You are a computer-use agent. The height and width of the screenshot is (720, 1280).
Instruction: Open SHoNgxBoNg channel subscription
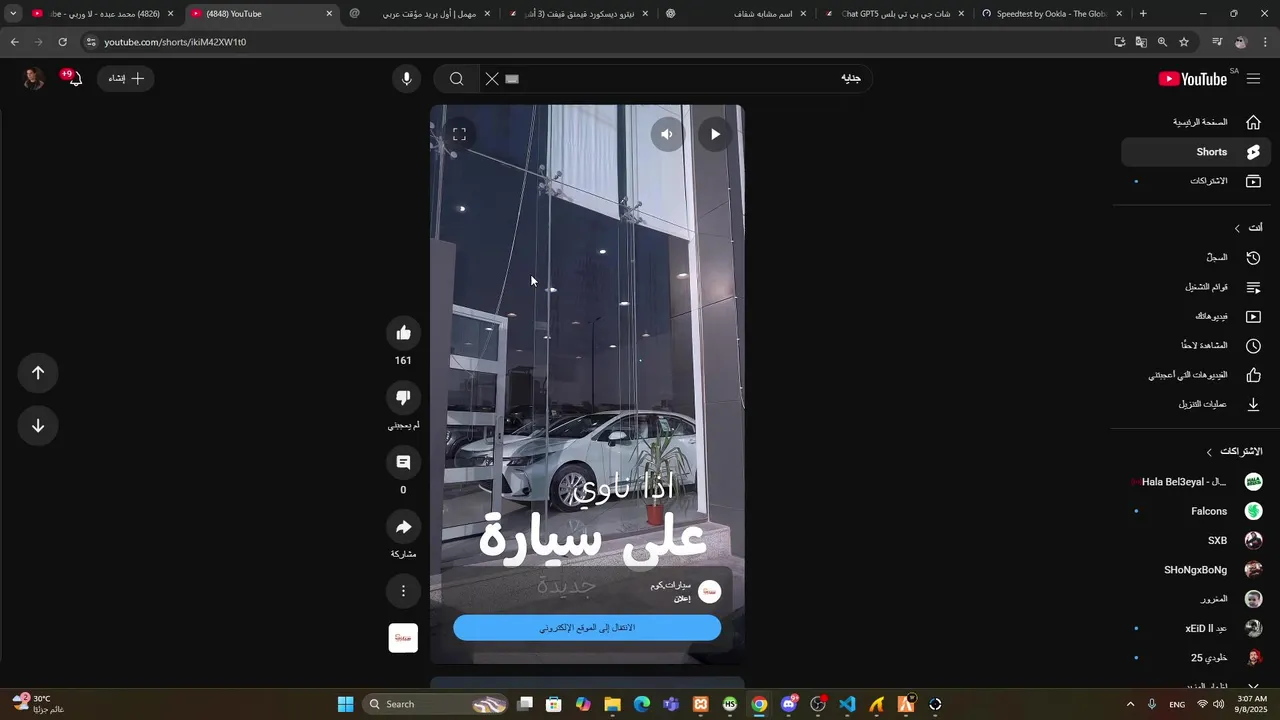click(1197, 570)
